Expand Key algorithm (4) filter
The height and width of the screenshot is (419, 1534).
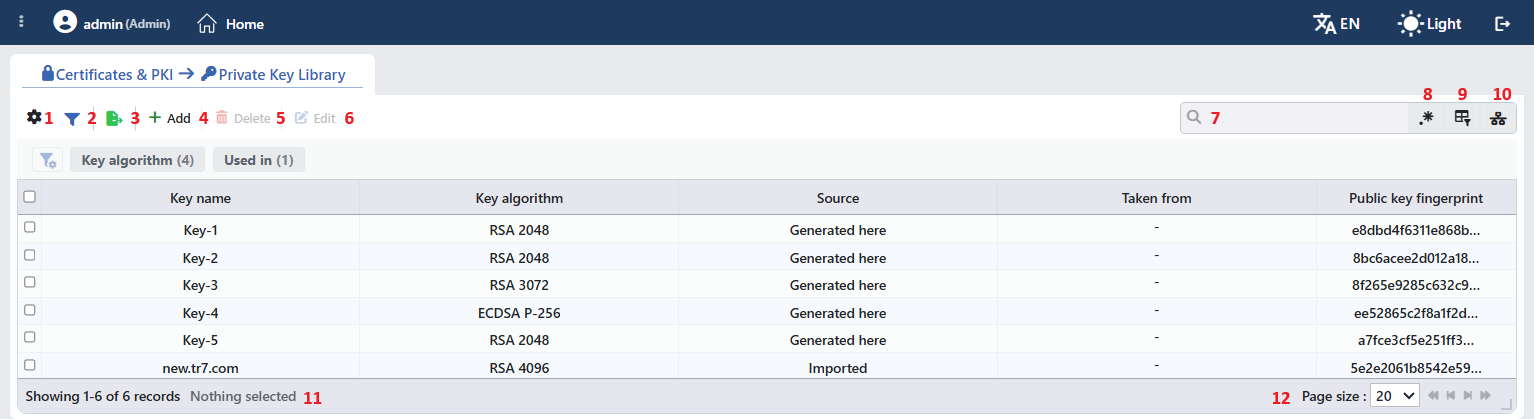click(138, 160)
